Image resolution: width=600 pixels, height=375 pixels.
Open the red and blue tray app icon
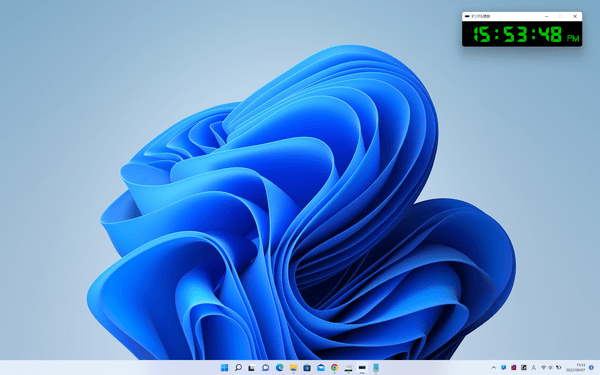pyautogui.click(x=514, y=368)
